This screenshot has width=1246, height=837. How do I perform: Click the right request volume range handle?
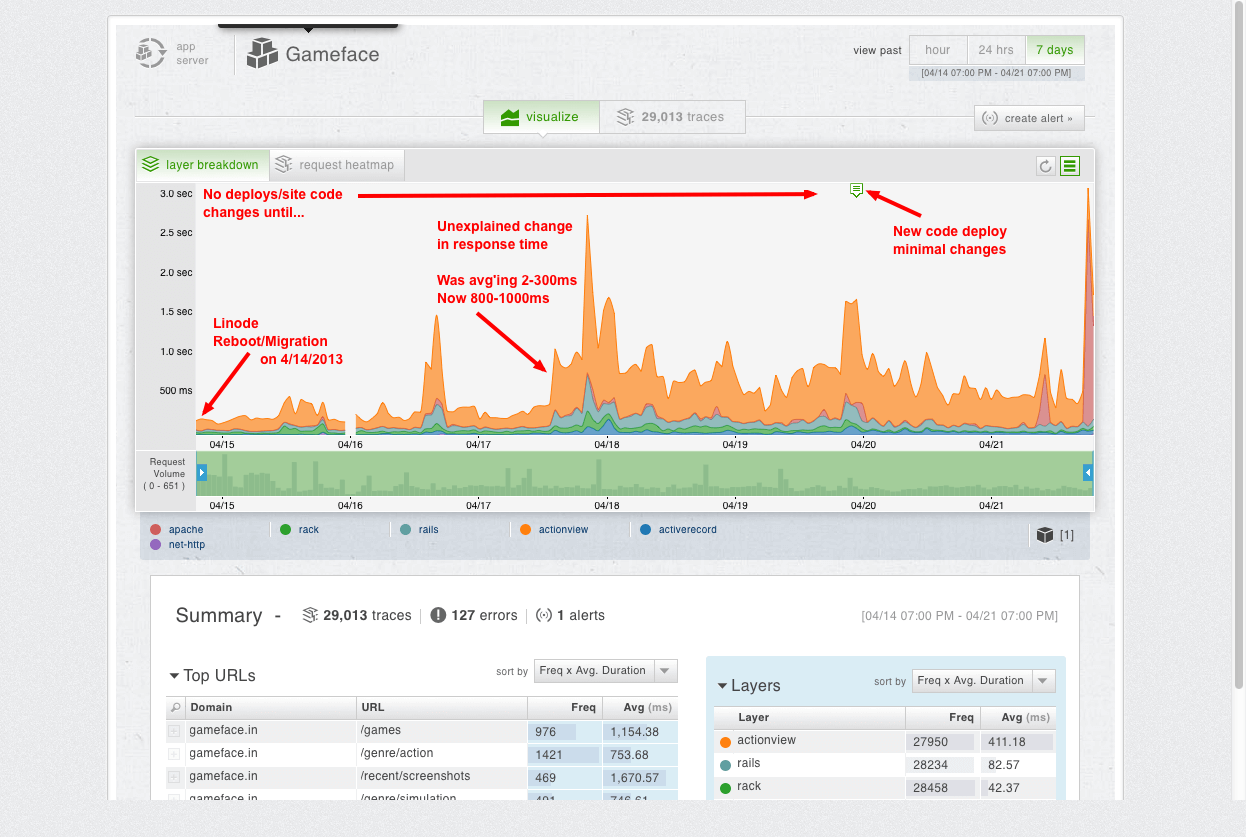pos(1088,472)
